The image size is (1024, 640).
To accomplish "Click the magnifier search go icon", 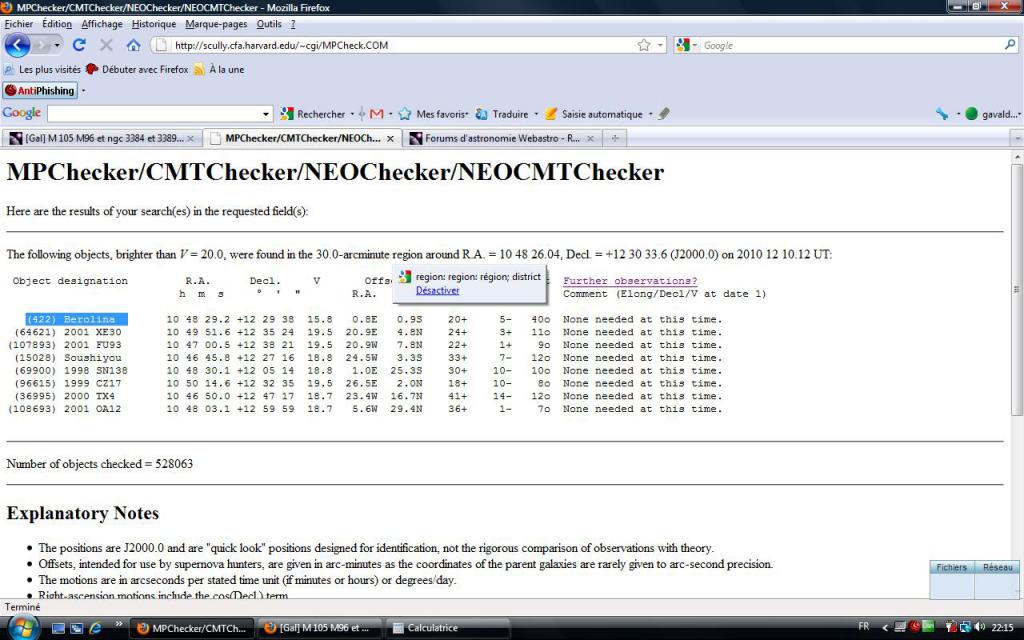I will [1010, 45].
